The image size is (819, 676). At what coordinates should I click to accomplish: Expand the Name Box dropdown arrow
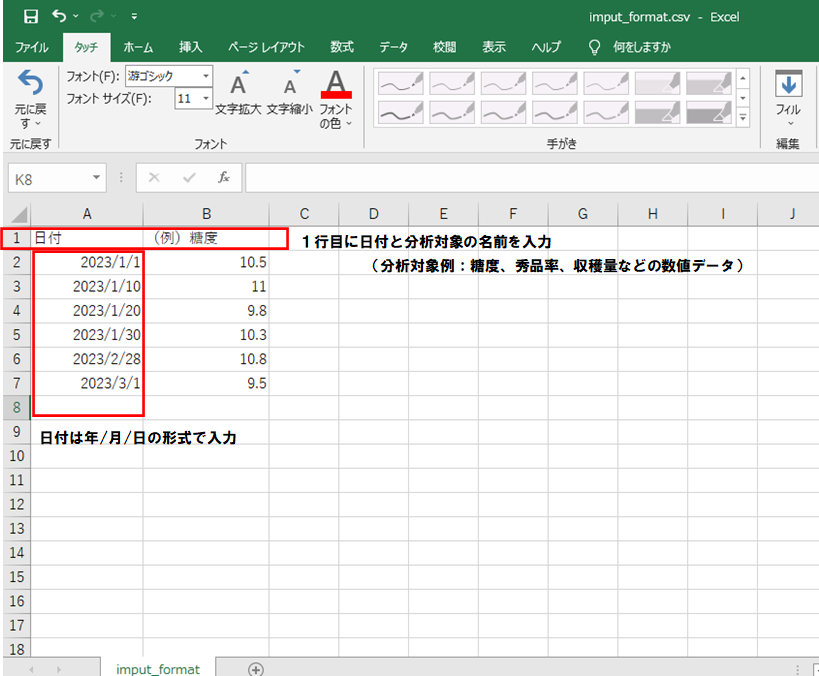pos(97,177)
